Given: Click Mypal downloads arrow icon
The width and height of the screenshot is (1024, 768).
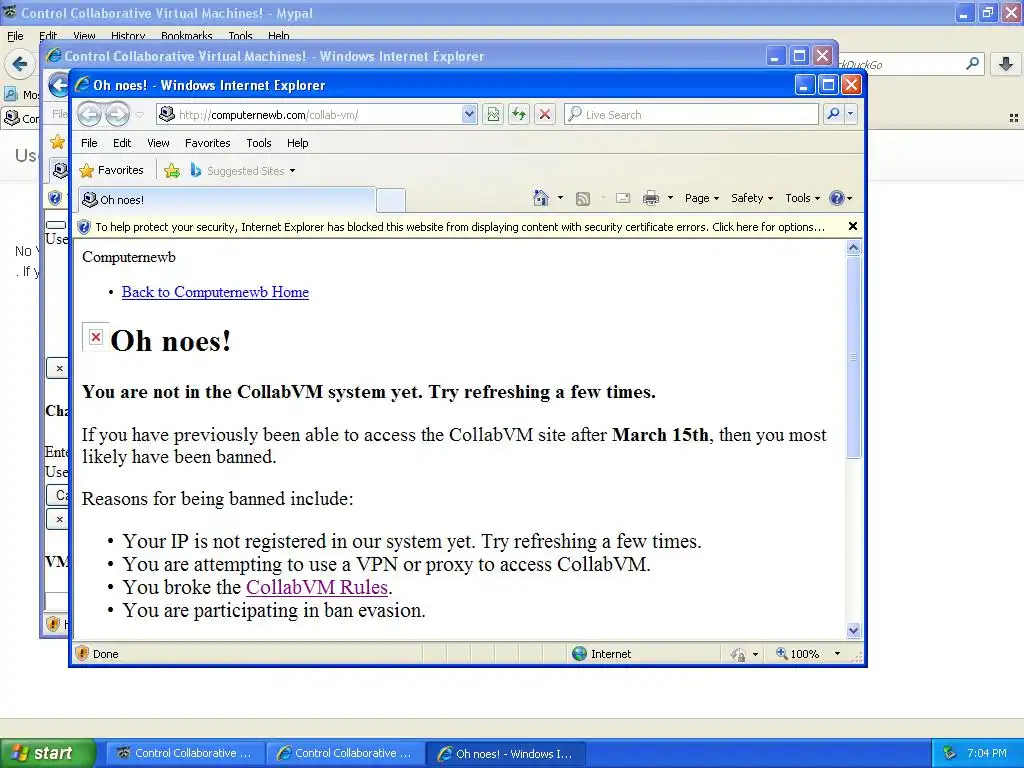Looking at the screenshot, I should click(1006, 64).
